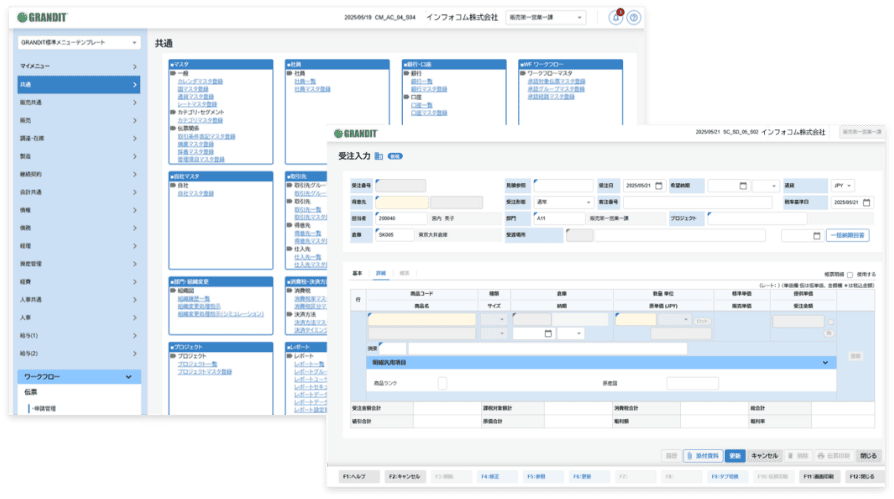
Task: Toggle the 使用する checkbox
Action: [x=849, y=274]
